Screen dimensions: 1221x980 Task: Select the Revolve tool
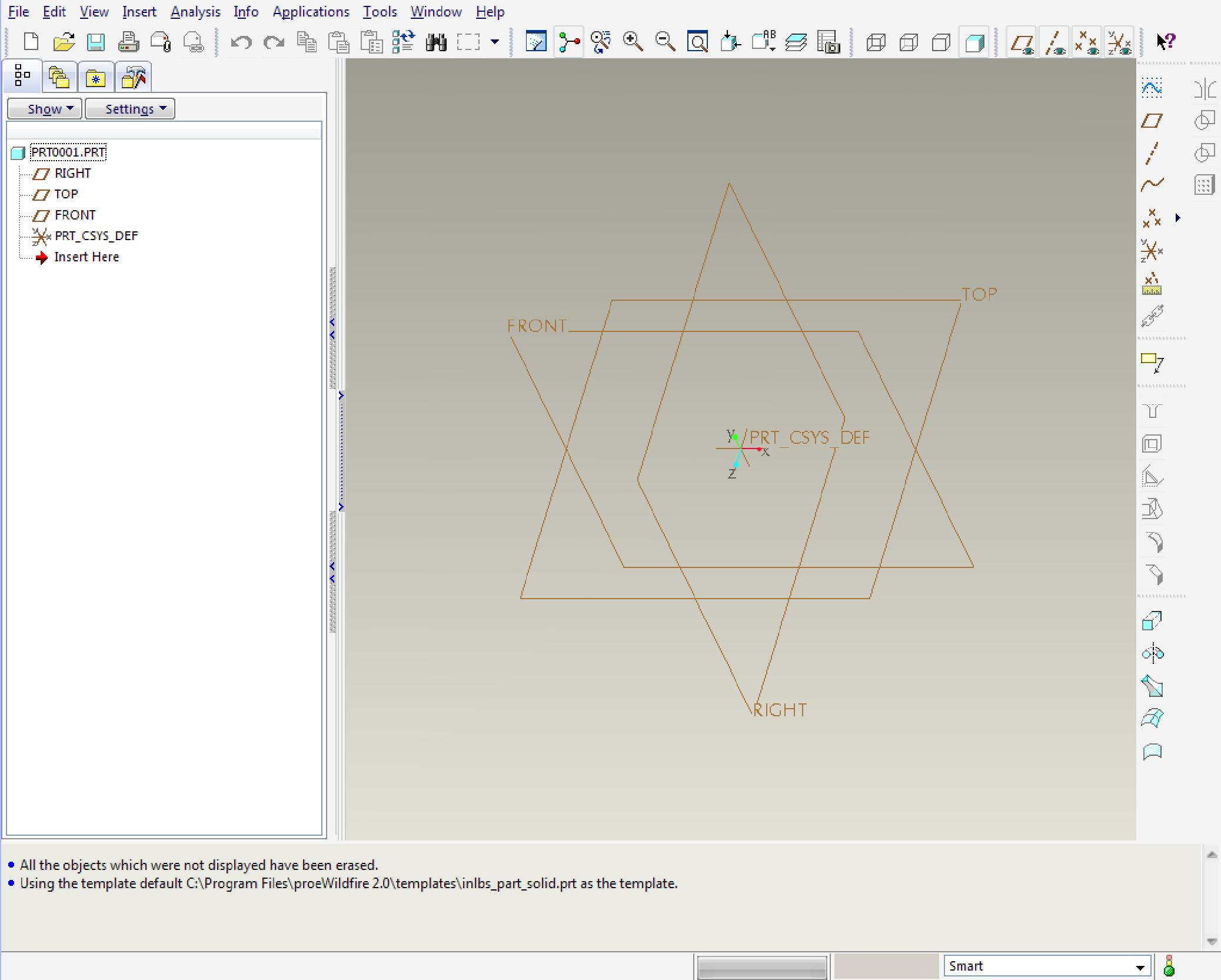coord(1152,653)
